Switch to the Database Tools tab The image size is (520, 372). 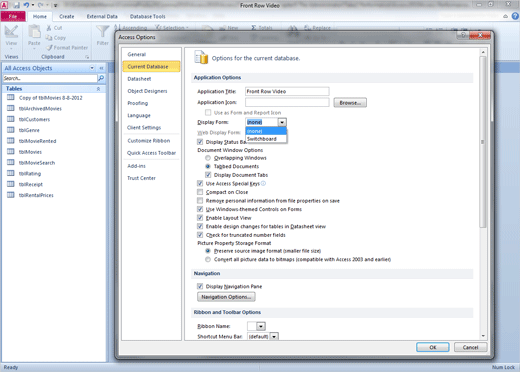147,16
